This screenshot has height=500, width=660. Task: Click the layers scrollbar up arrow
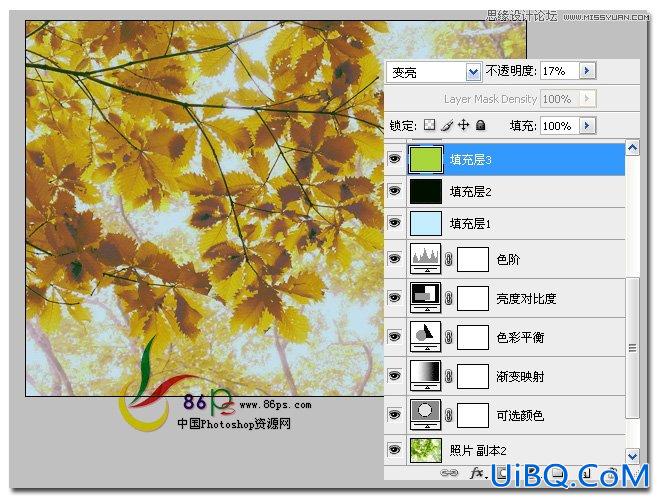click(x=632, y=148)
